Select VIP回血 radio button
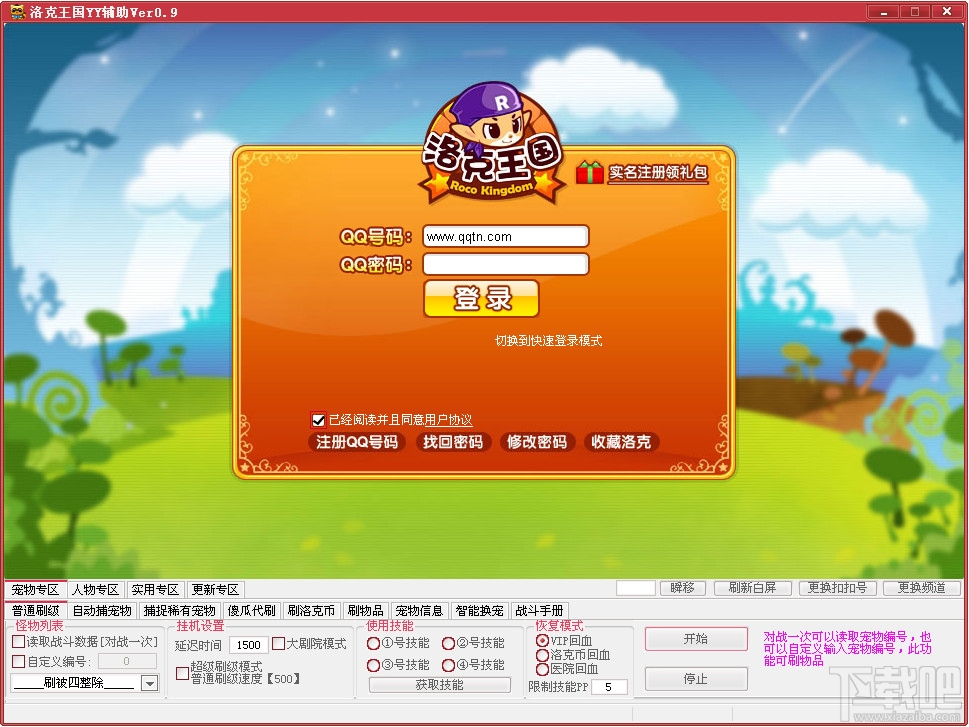969x727 pixels. (543, 641)
